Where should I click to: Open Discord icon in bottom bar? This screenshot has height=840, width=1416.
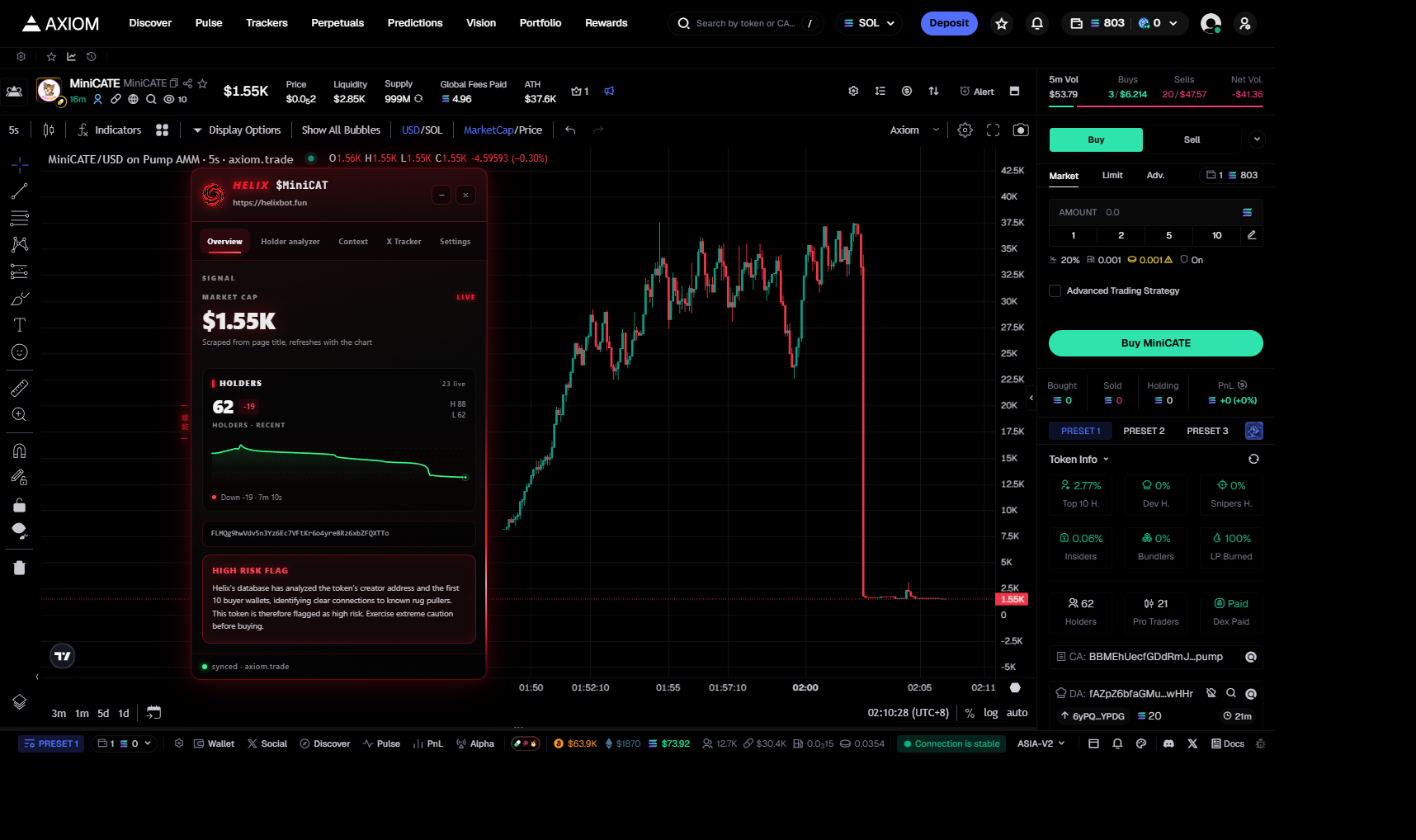point(1168,743)
